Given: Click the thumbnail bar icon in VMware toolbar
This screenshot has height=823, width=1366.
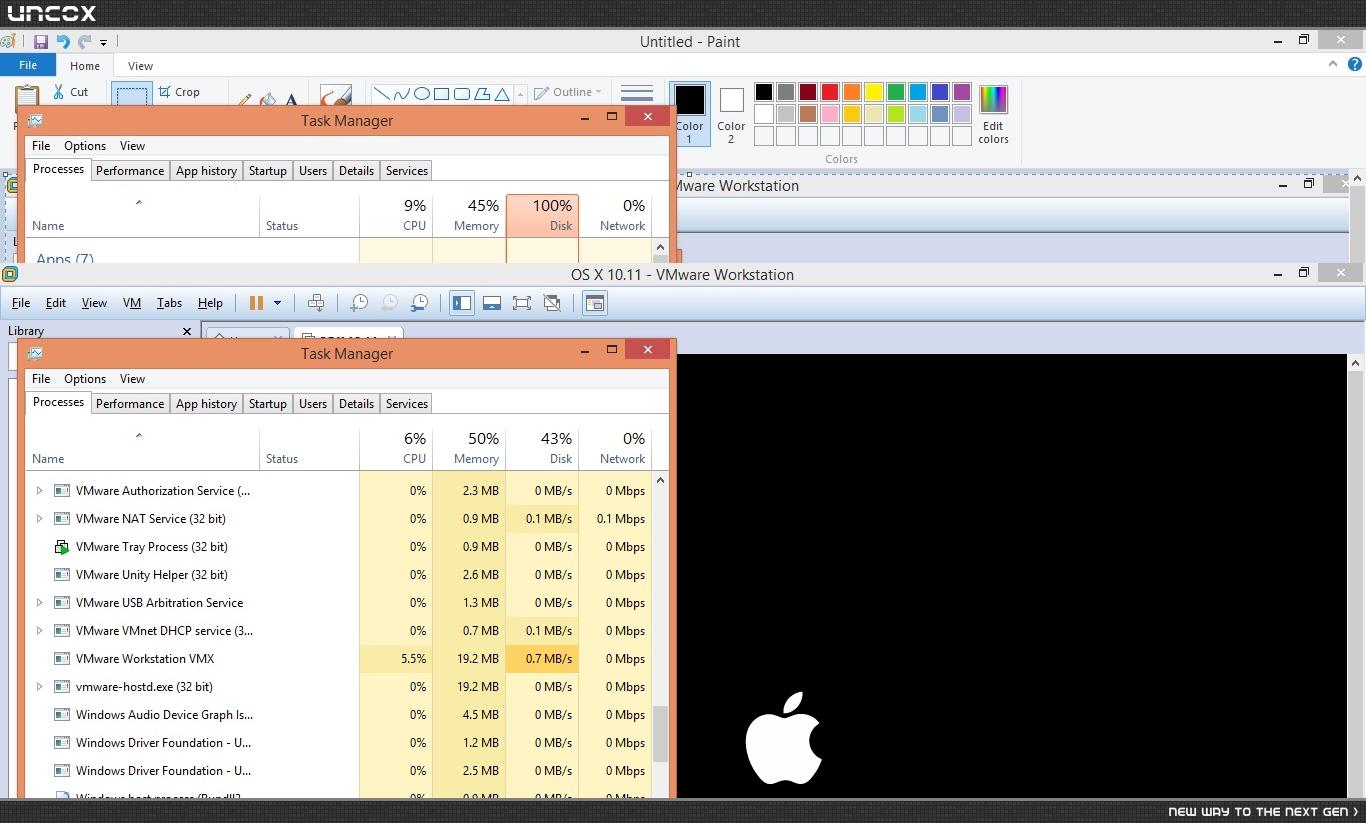Looking at the screenshot, I should pos(491,303).
